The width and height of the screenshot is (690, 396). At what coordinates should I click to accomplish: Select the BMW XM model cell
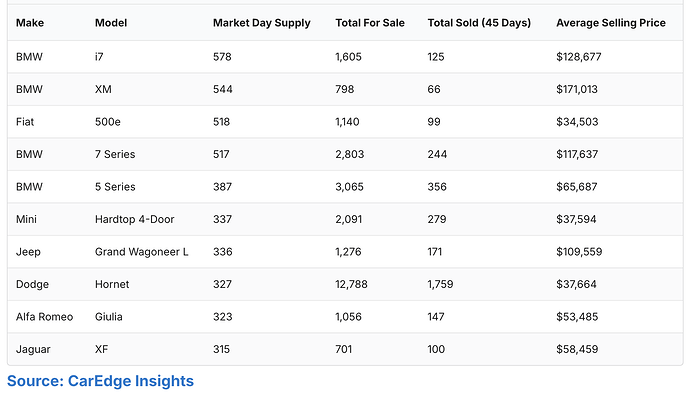point(103,89)
